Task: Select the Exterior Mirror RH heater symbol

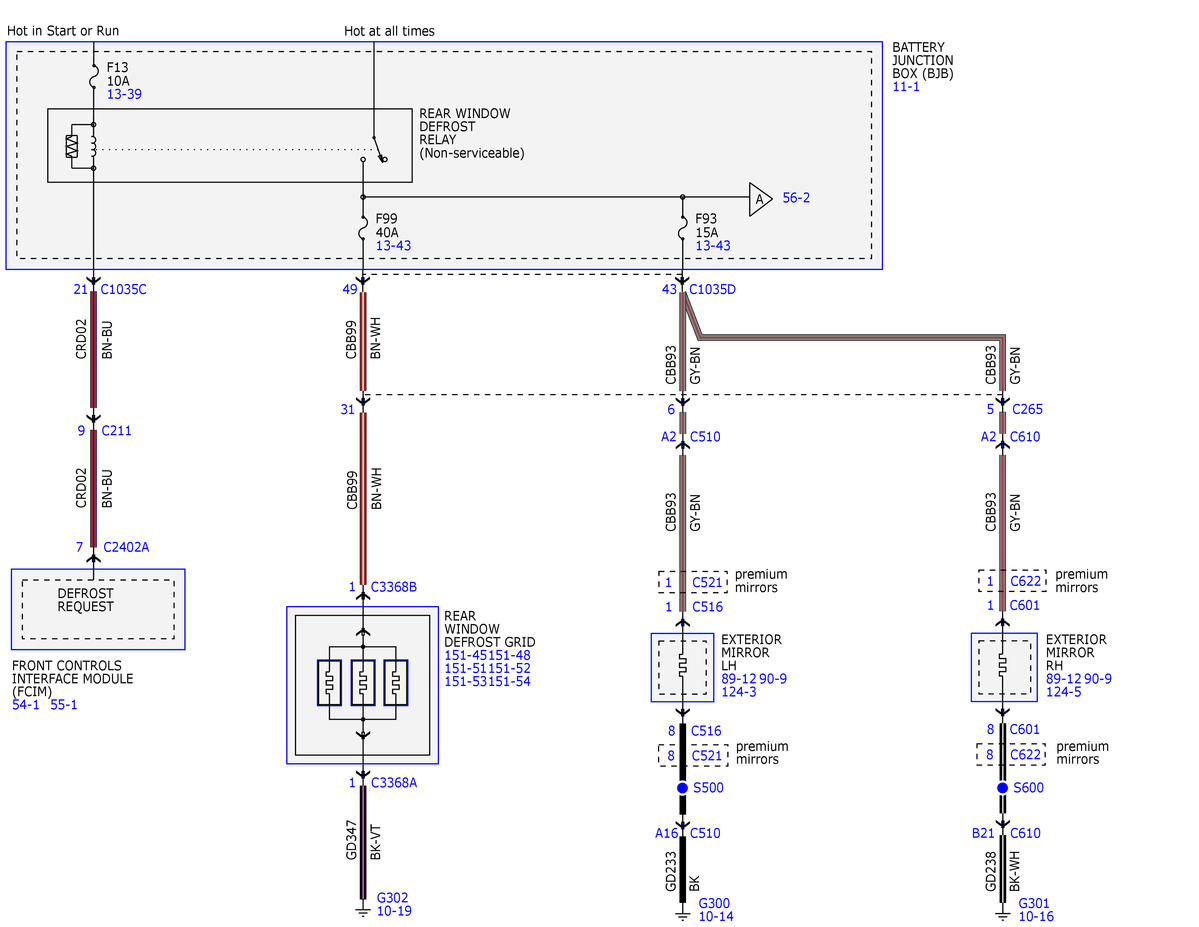Action: click(1004, 667)
